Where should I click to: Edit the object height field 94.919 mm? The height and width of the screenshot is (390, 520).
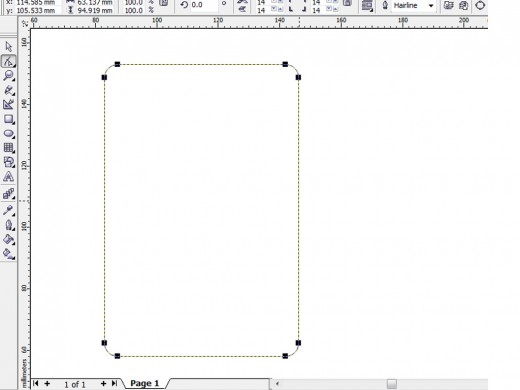(95, 10)
